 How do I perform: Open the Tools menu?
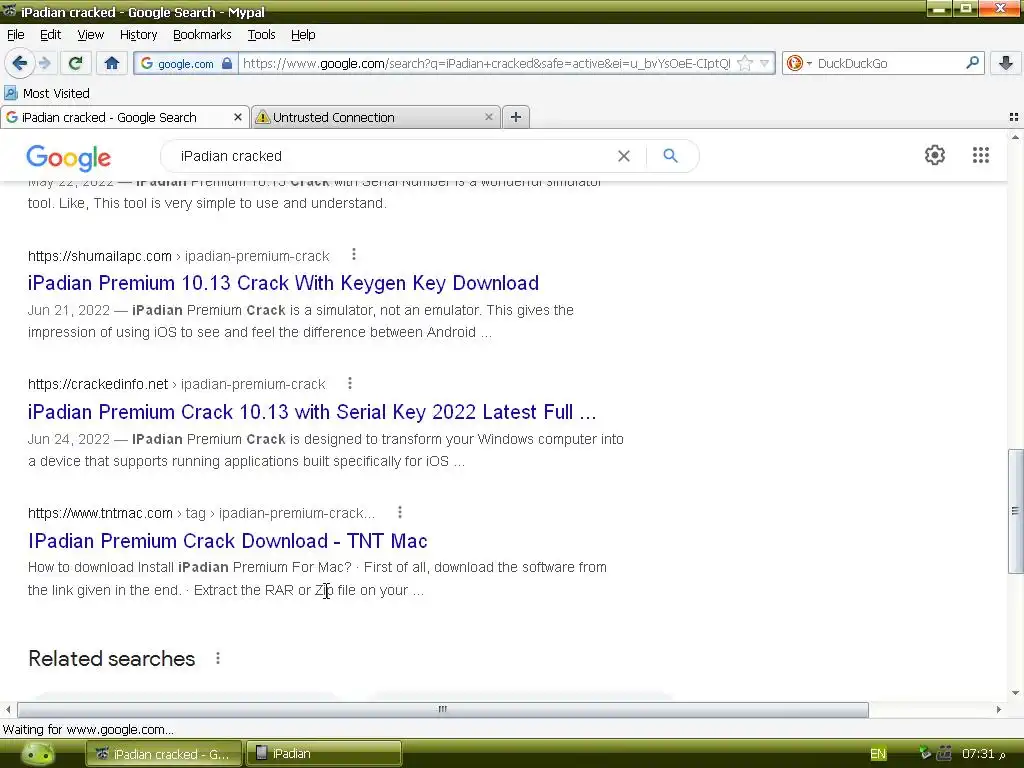point(261,35)
